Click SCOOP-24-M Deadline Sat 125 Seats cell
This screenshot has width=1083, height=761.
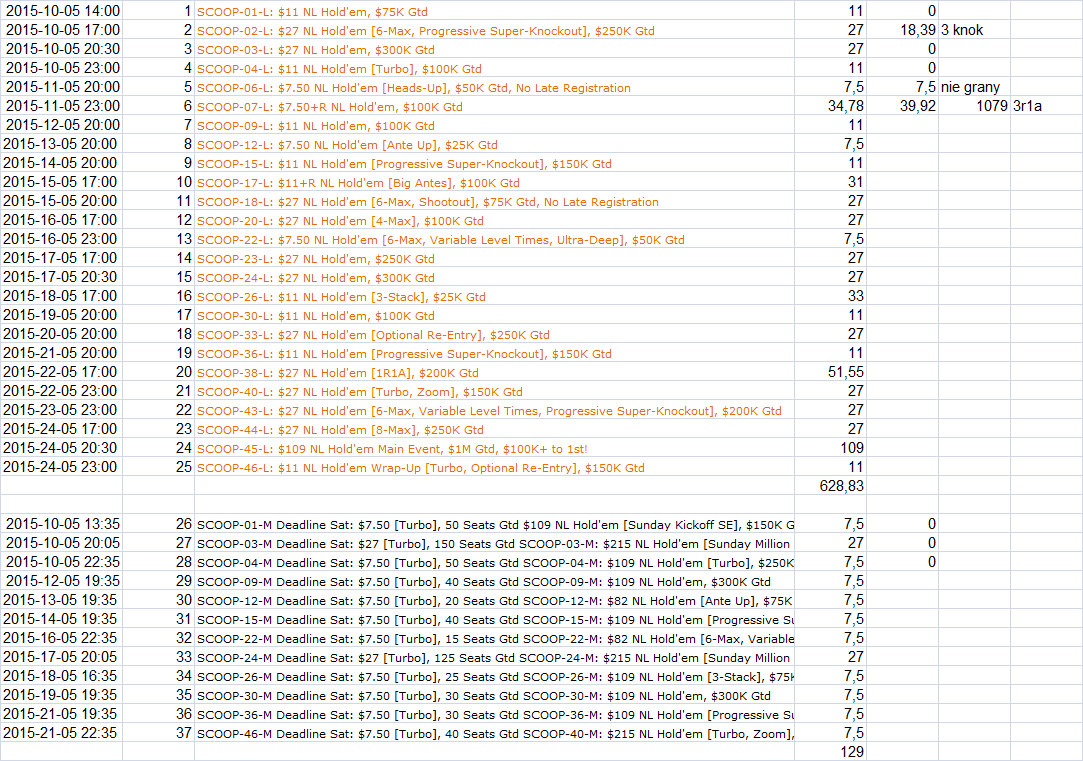494,657
